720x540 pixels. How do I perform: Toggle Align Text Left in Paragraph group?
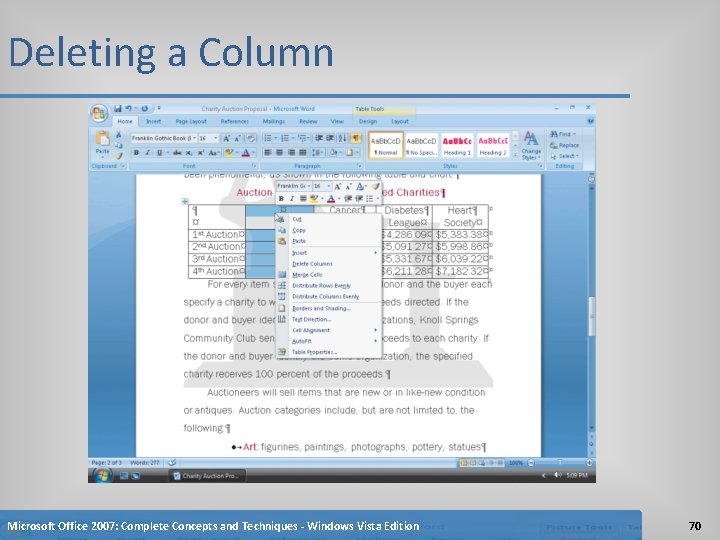267,152
